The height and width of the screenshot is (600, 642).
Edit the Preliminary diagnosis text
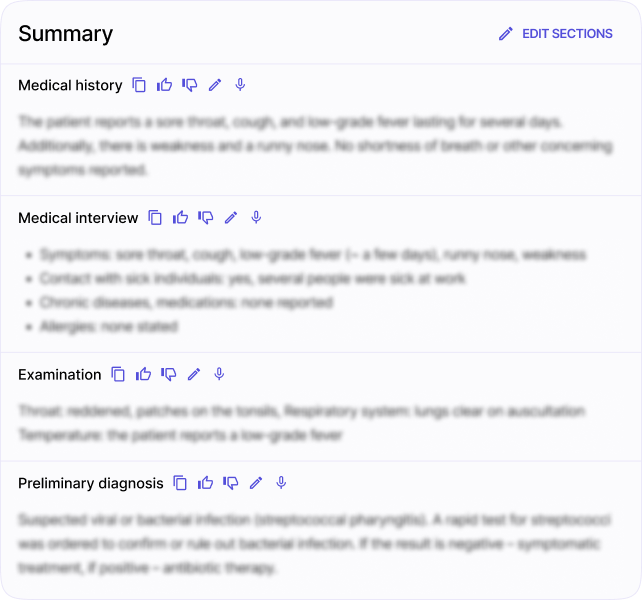click(256, 483)
